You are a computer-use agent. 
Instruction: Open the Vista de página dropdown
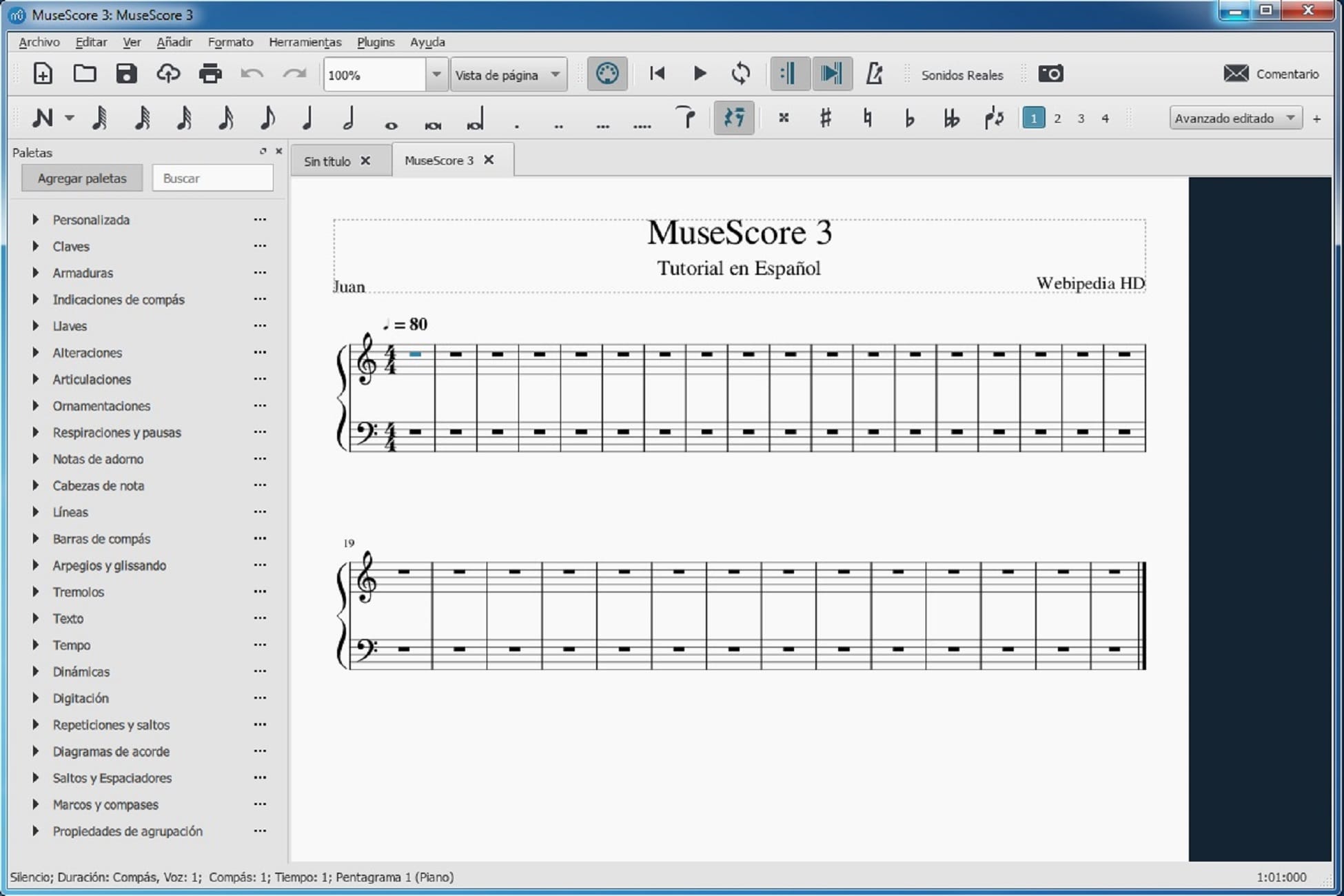click(508, 74)
